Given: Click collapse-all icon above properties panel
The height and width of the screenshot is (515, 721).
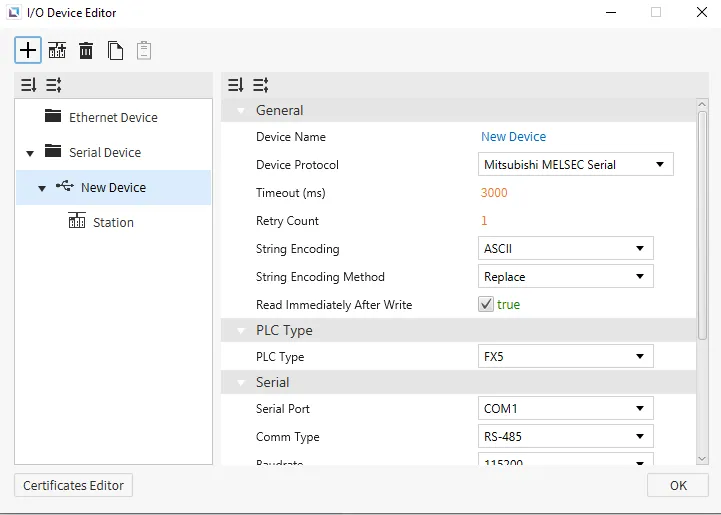Looking at the screenshot, I should (x=261, y=85).
